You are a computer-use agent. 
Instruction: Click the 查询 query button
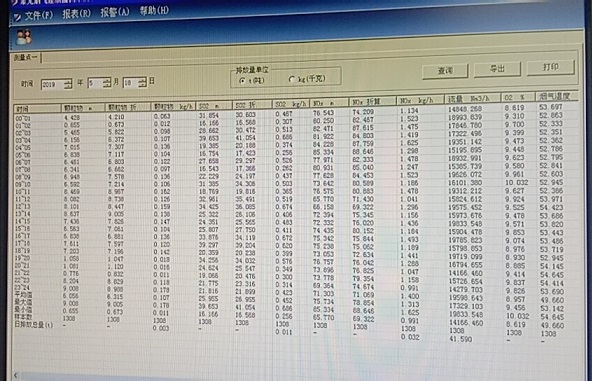445,71
